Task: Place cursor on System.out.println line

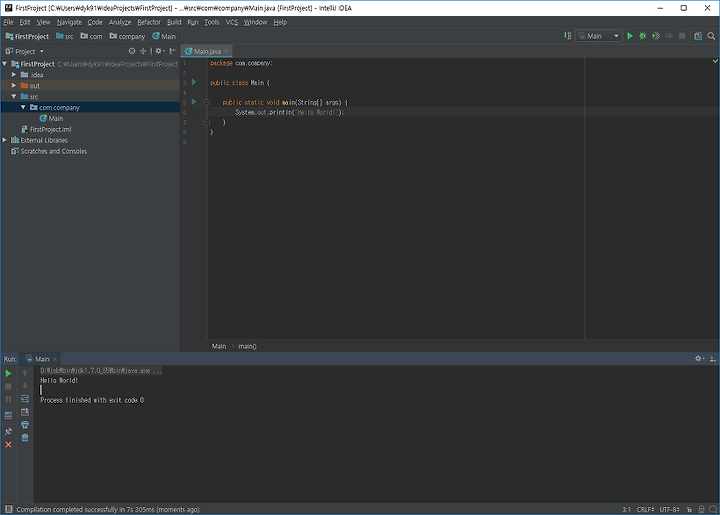Action: click(289, 112)
